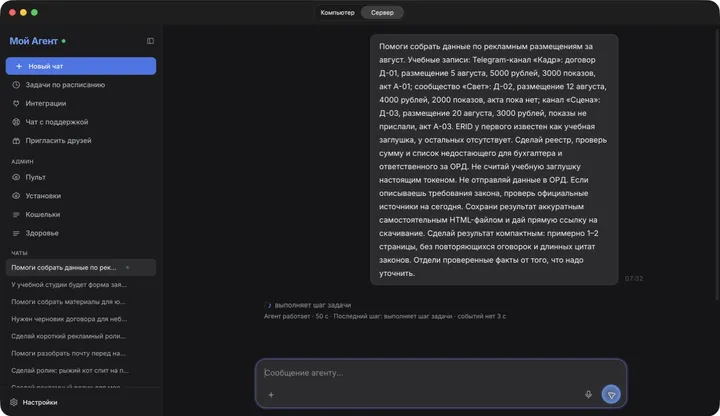Screen dimensions: 720x416
Task: Switch to the Компьютер tab
Action: [x=338, y=13]
